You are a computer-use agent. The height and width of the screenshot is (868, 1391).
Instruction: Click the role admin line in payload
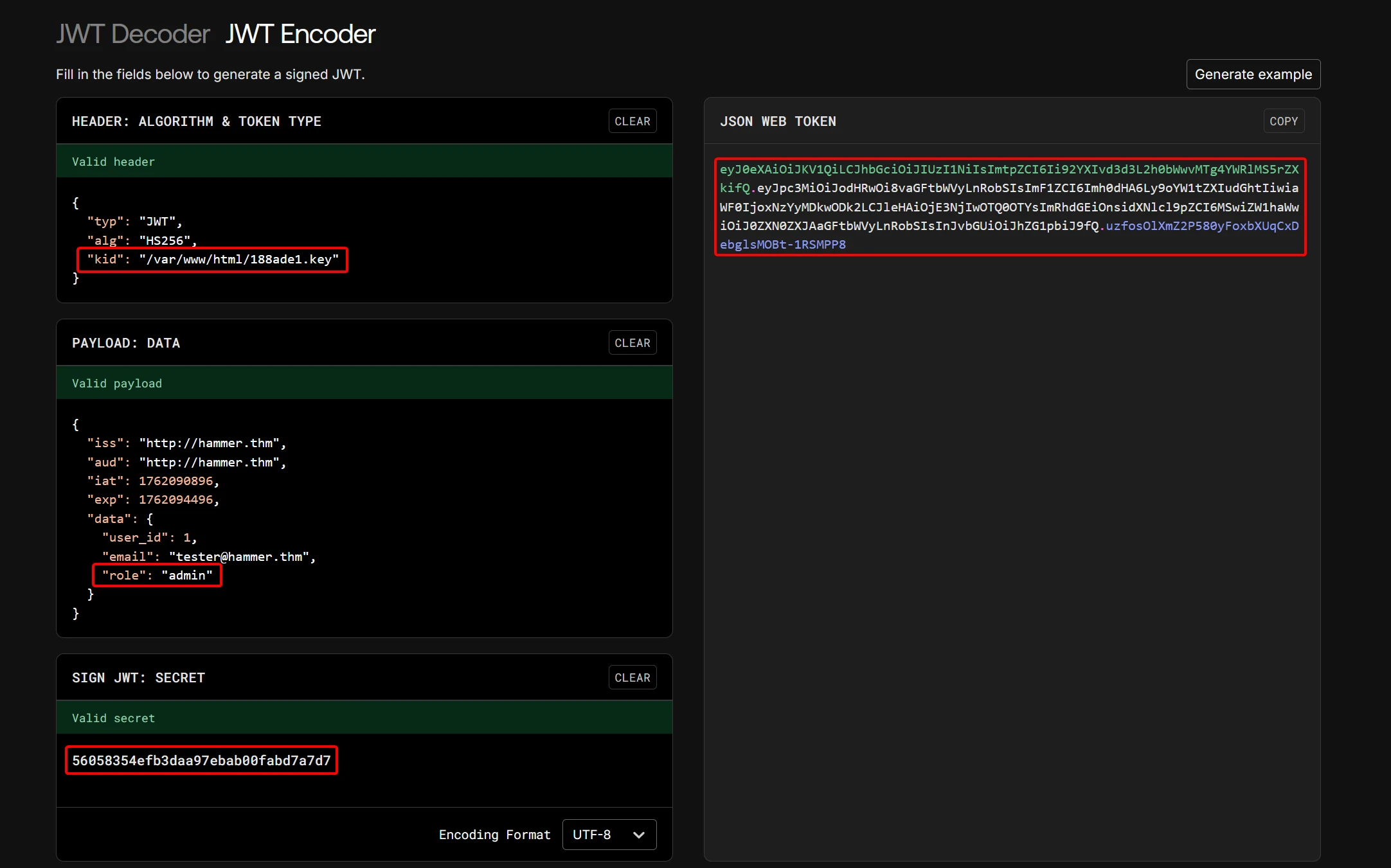[157, 576]
